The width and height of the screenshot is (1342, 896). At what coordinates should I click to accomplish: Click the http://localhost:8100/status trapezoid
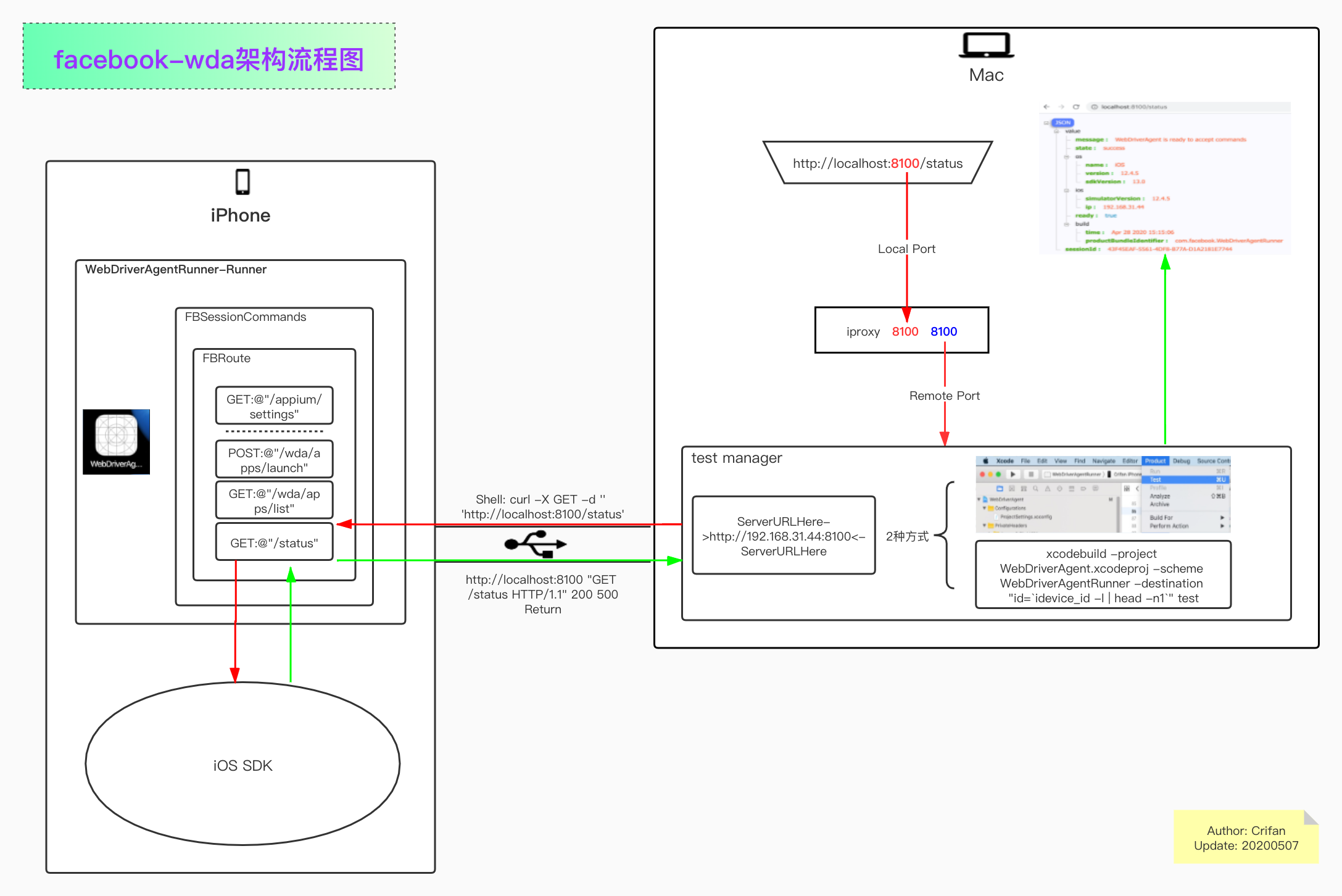tap(877, 163)
